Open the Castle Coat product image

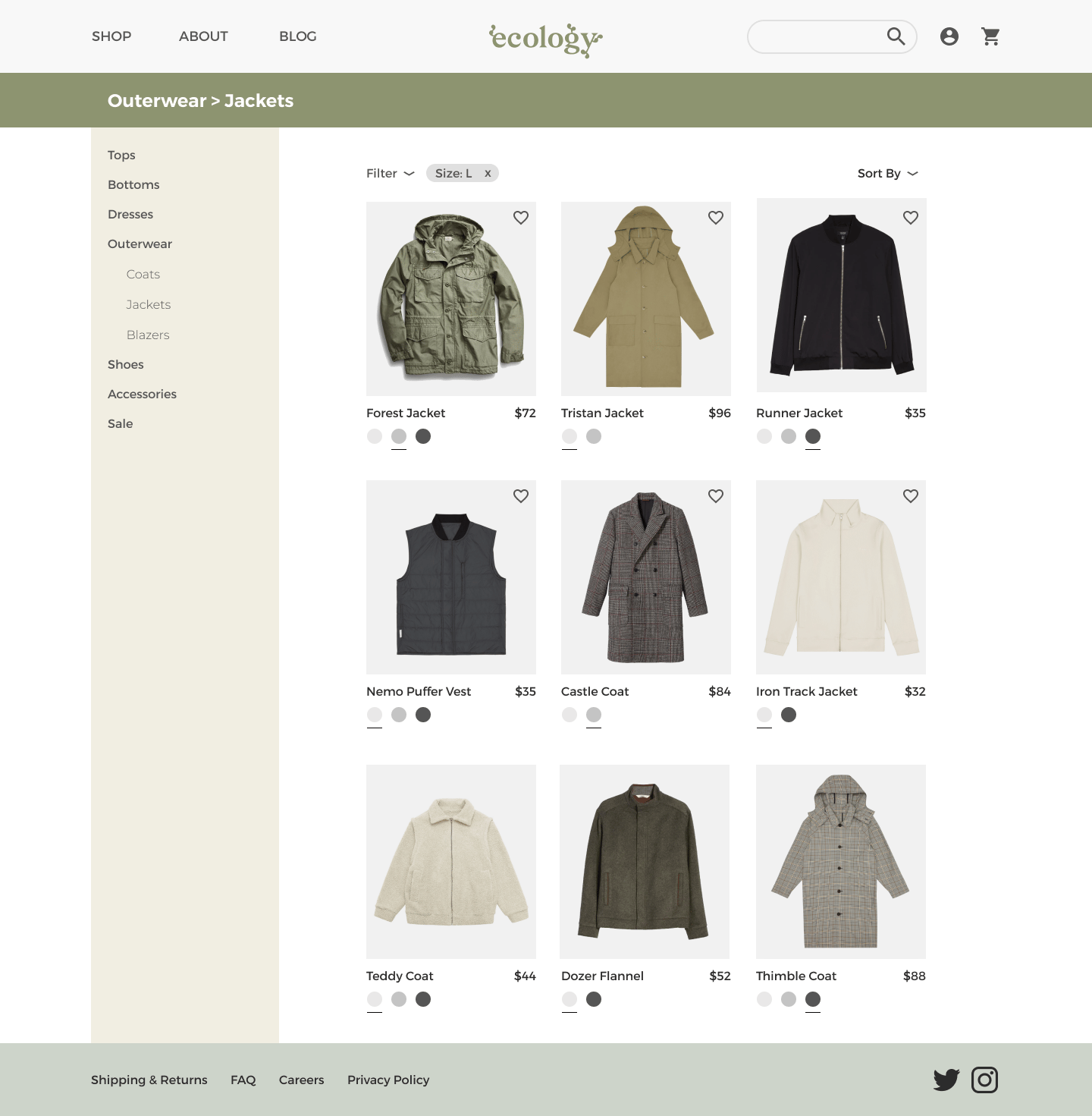(x=646, y=577)
